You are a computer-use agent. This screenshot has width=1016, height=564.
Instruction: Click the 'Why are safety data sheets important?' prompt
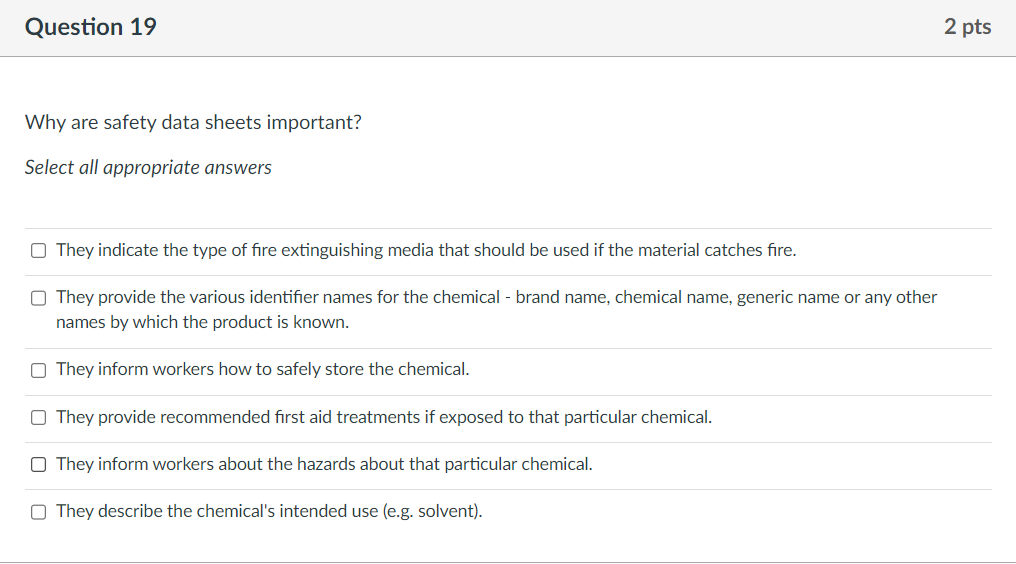pos(193,123)
